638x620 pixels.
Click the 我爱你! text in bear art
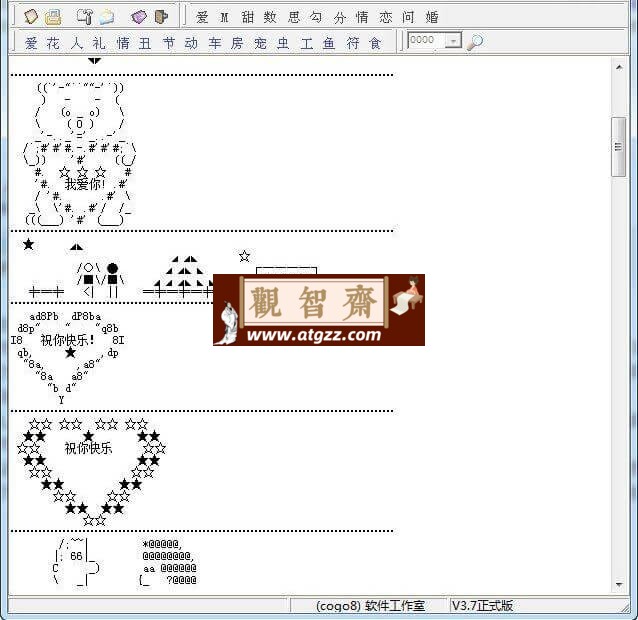pos(85,184)
